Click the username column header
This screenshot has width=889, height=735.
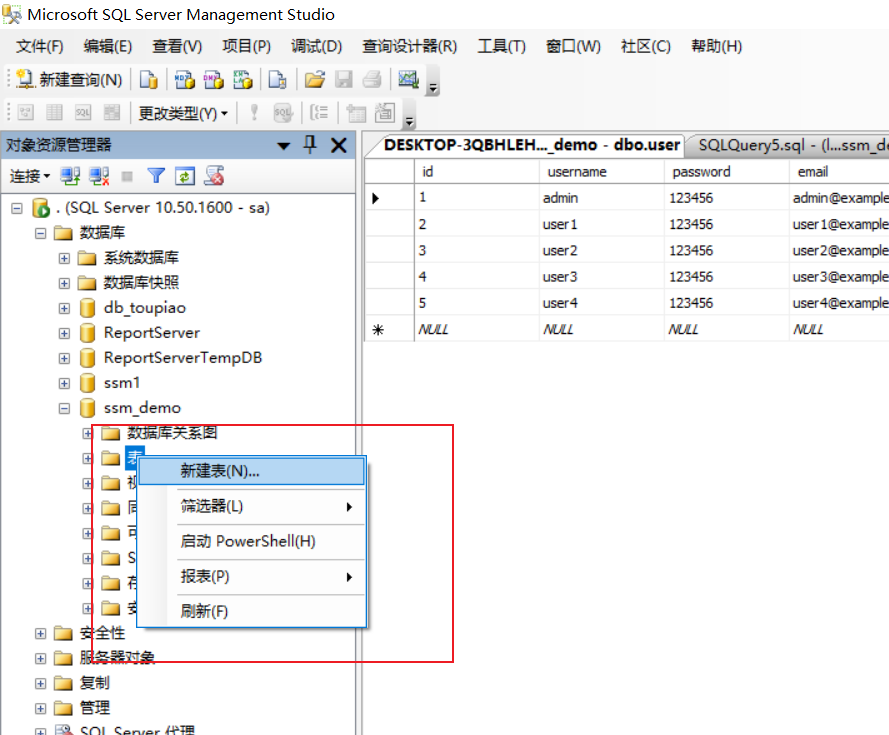point(602,171)
